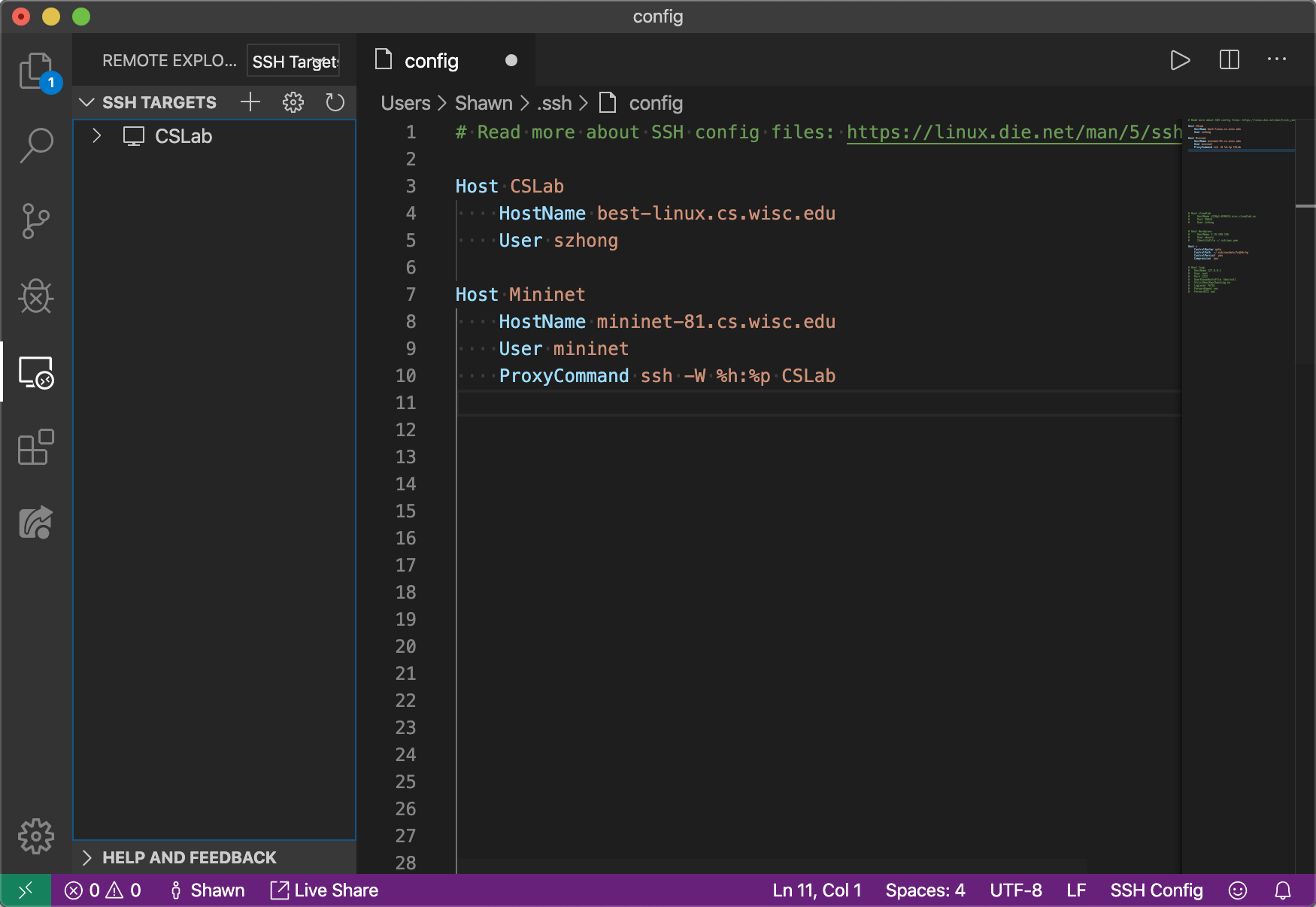
Task: Refresh the SSH targets list
Action: tap(335, 102)
